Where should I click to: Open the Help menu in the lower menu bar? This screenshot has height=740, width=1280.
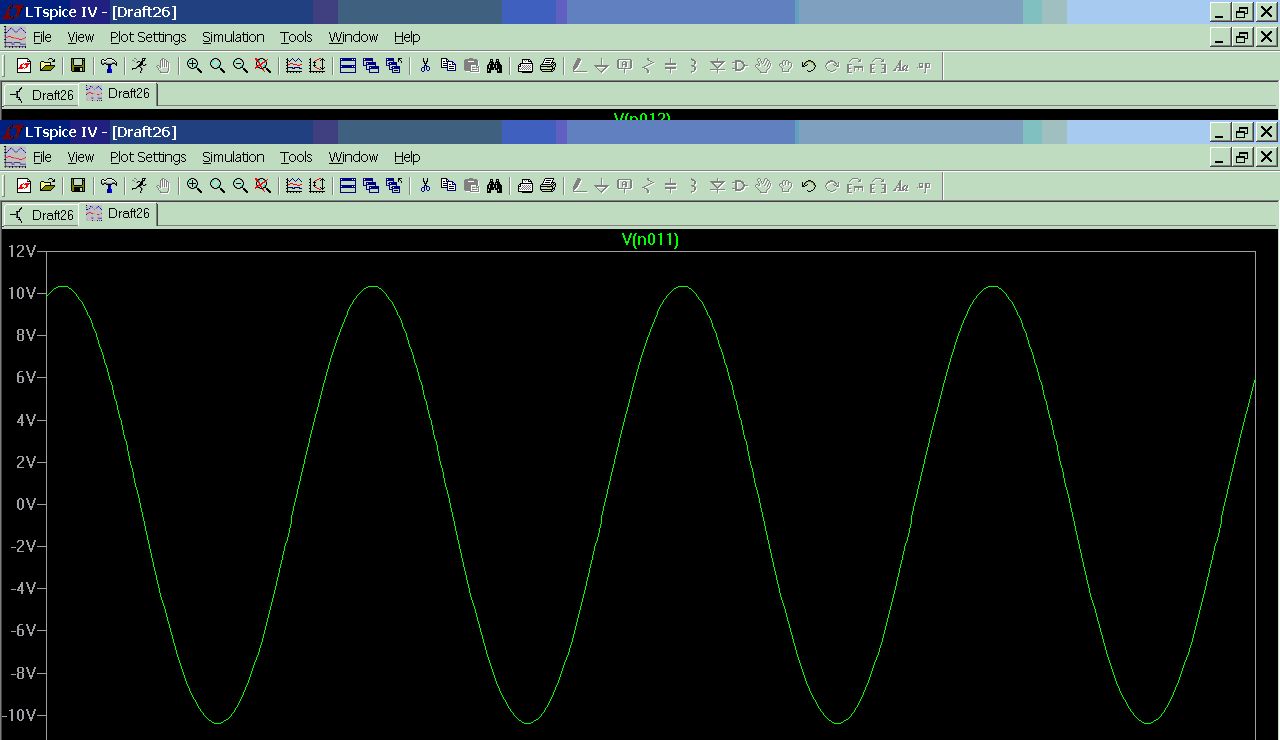pos(407,157)
